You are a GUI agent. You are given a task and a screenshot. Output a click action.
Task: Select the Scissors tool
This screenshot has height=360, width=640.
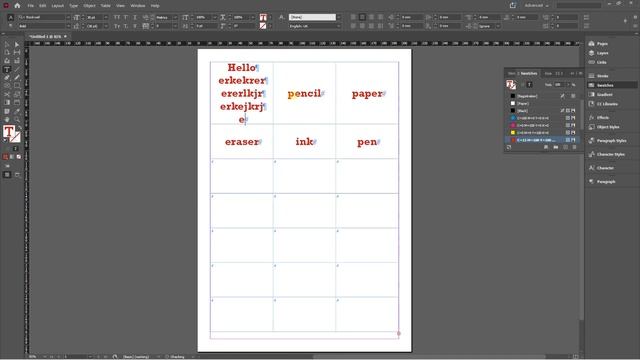[7, 94]
